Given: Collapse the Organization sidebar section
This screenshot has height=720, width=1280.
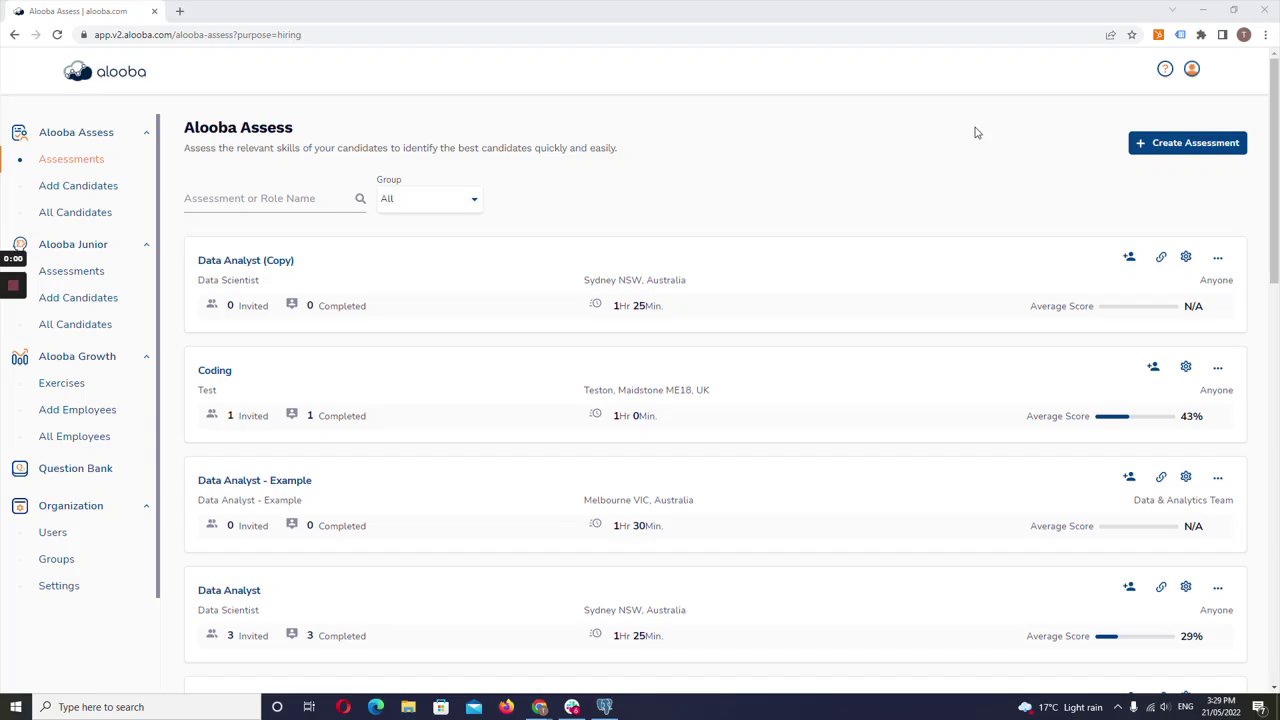Looking at the screenshot, I should (x=146, y=506).
